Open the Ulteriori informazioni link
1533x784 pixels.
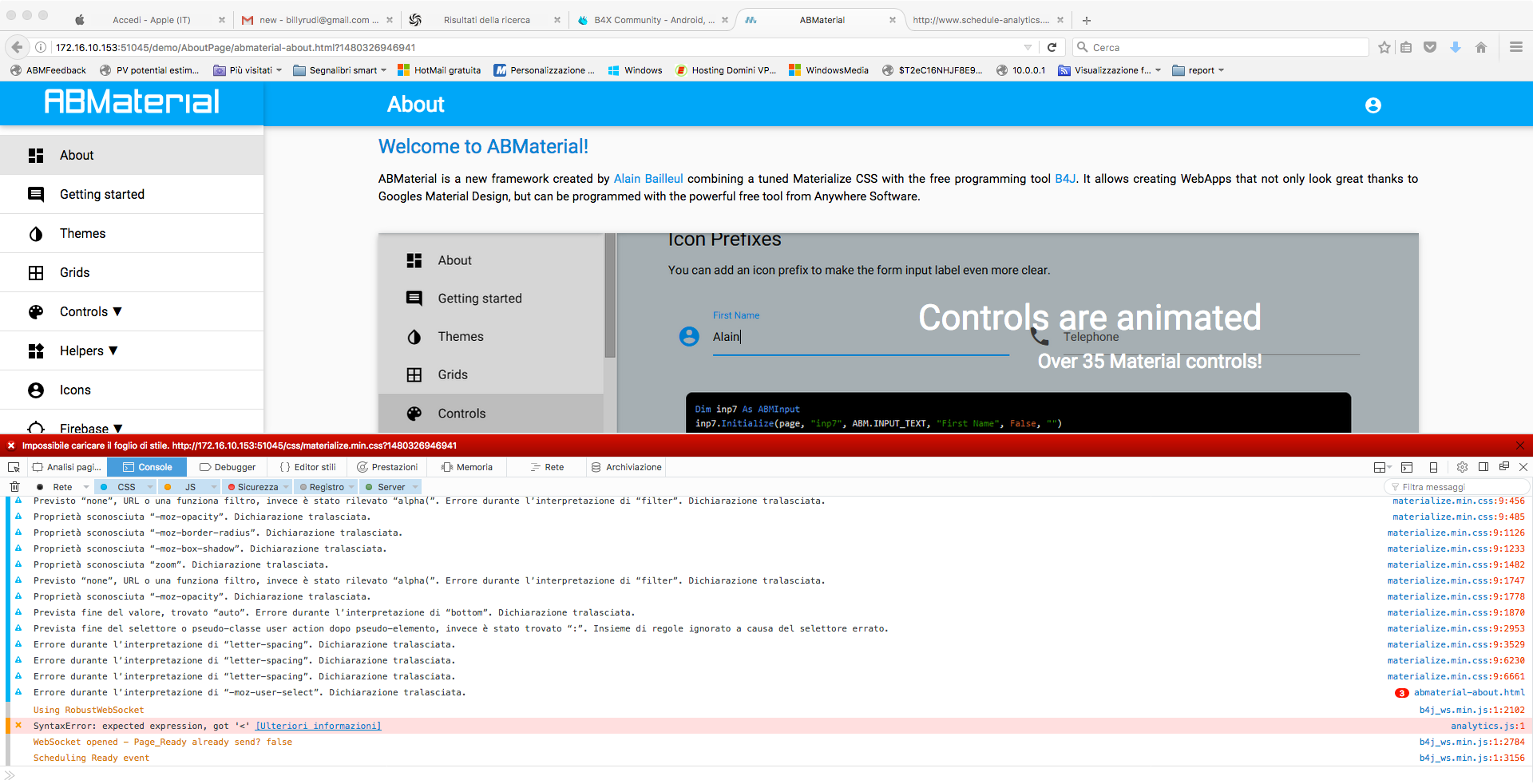pyautogui.click(x=319, y=726)
